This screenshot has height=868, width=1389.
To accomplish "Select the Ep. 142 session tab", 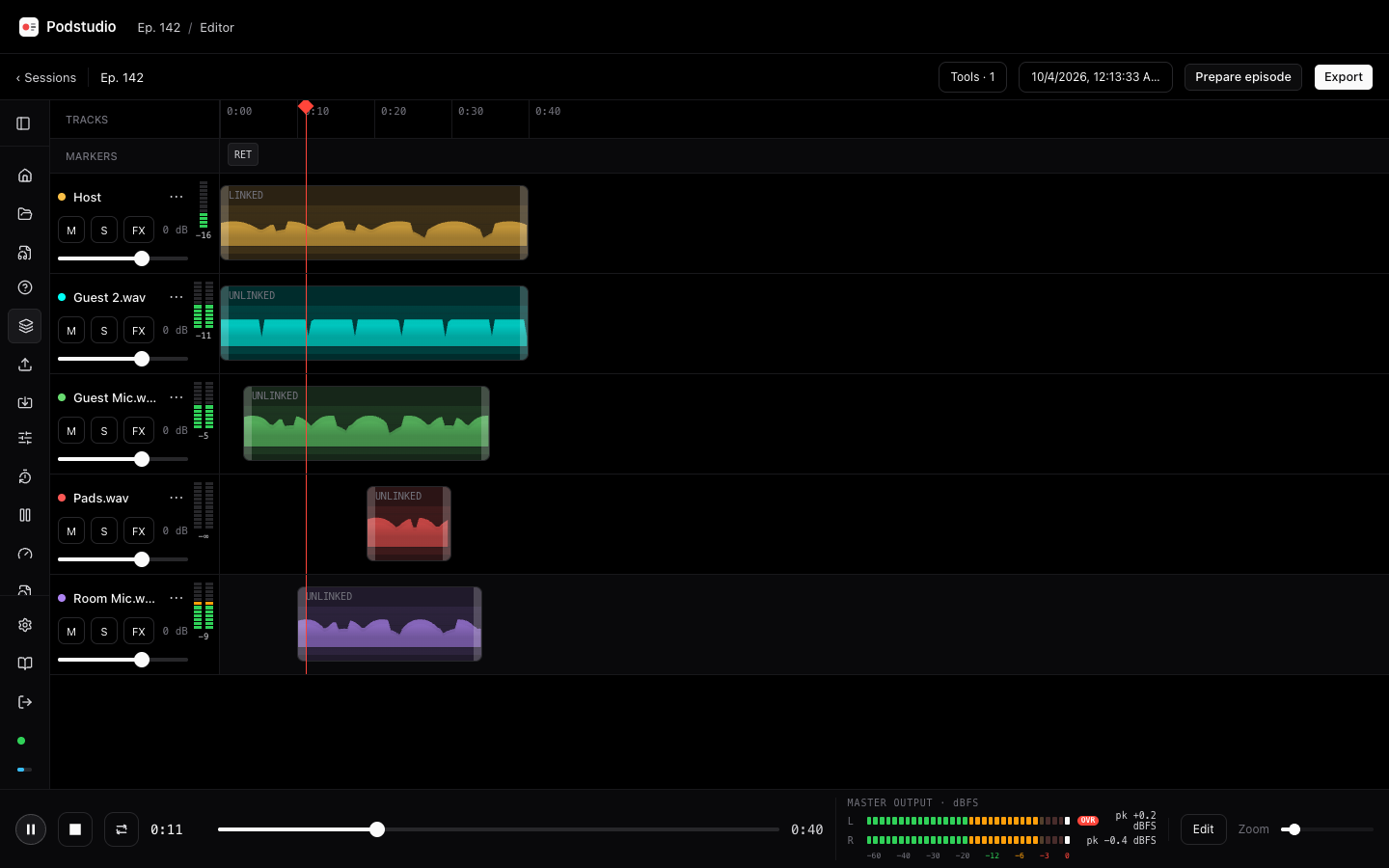I will coord(123,78).
